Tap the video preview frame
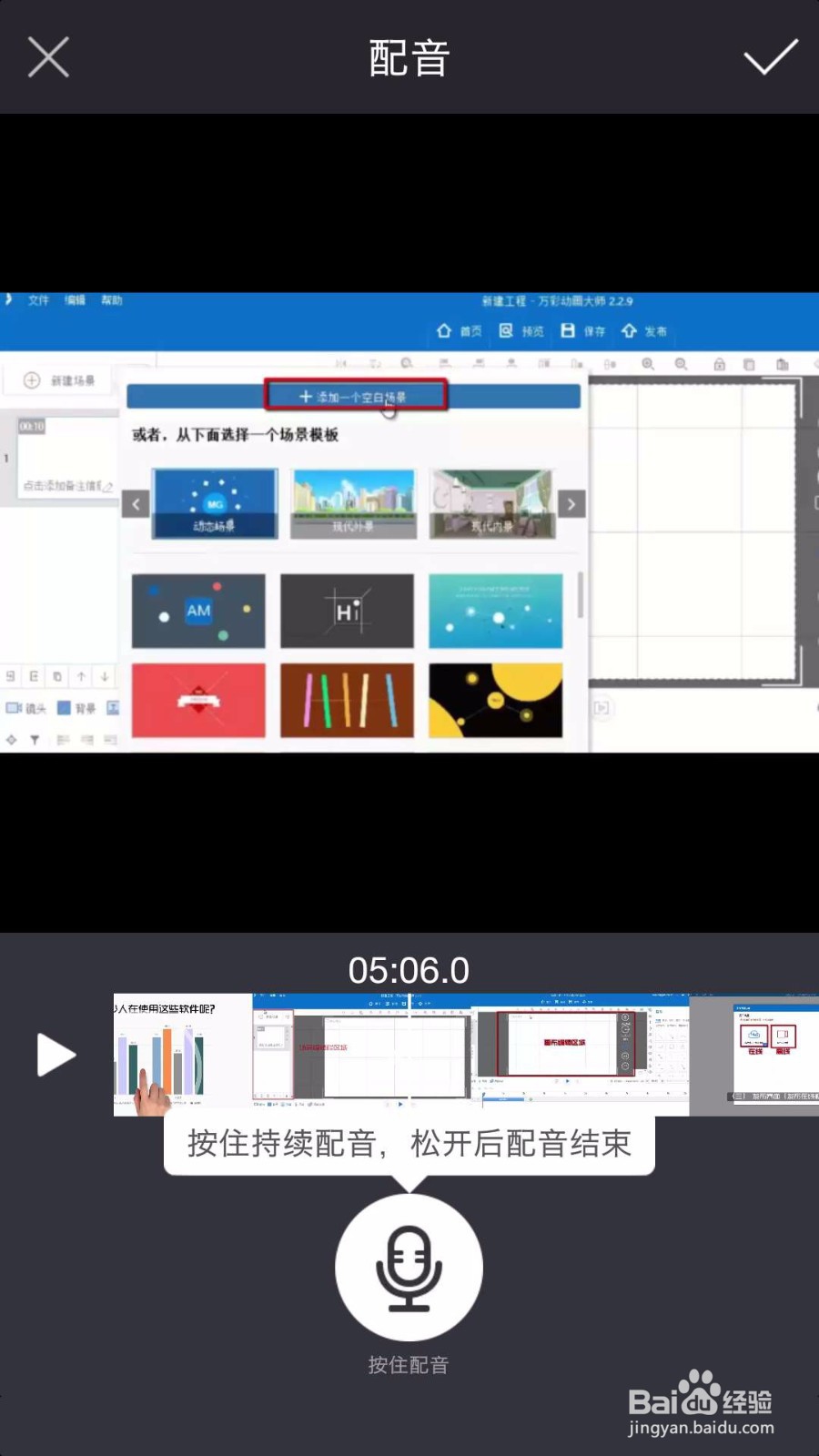 pos(409,522)
